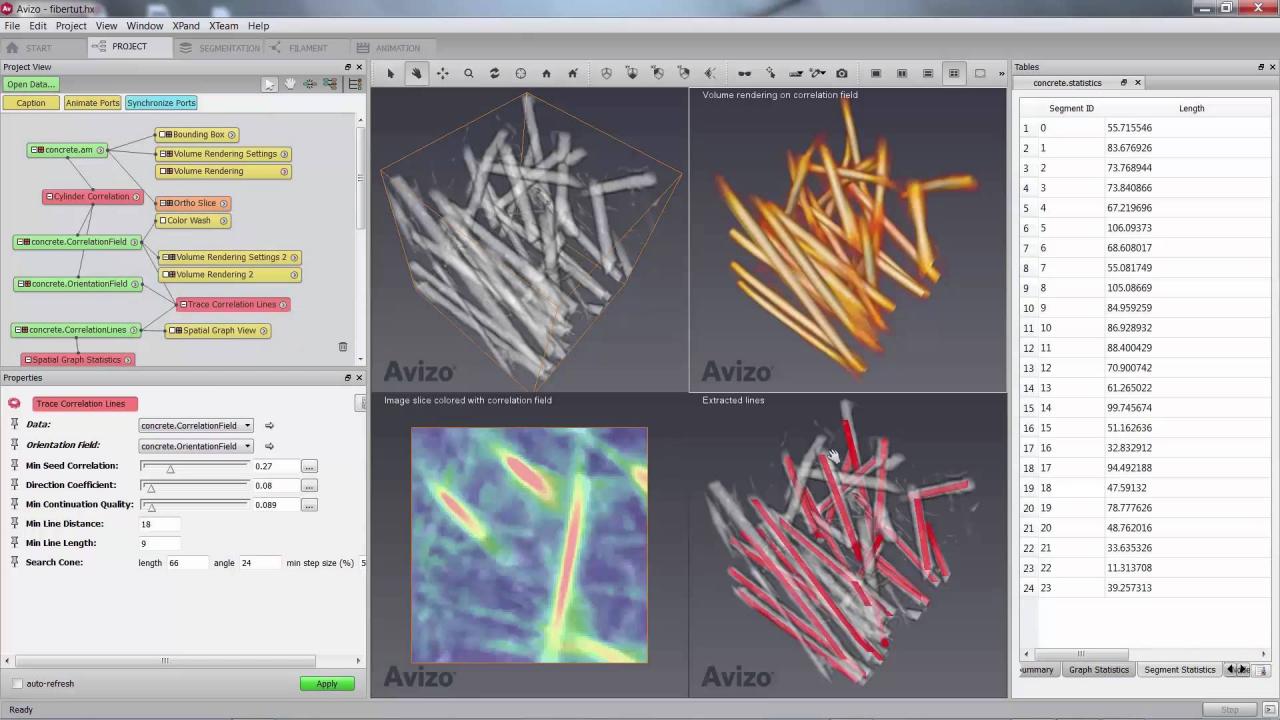
Task: Click the measuring ruler tool icon
Action: [796, 73]
